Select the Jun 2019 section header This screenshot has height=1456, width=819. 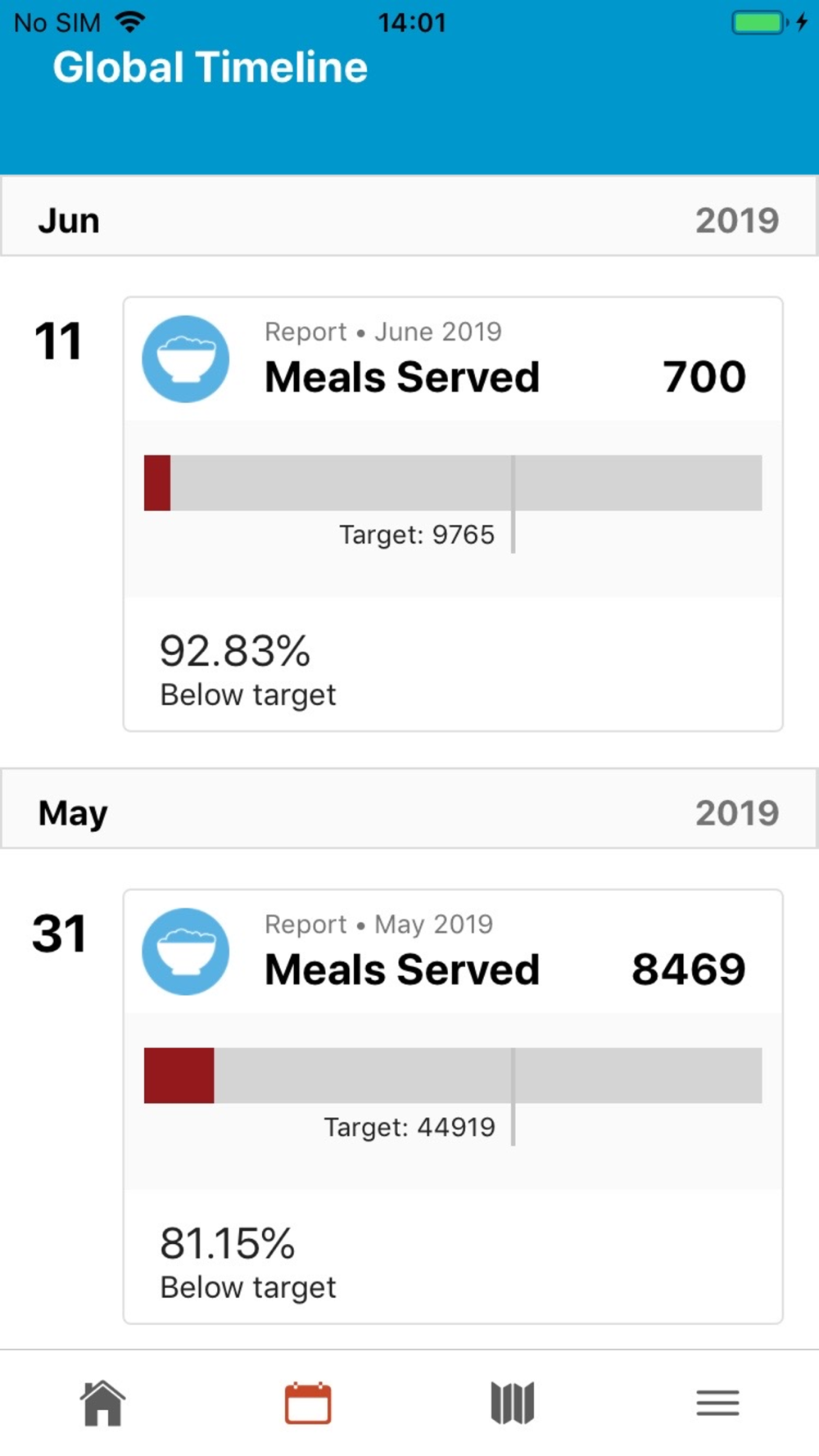(x=409, y=219)
